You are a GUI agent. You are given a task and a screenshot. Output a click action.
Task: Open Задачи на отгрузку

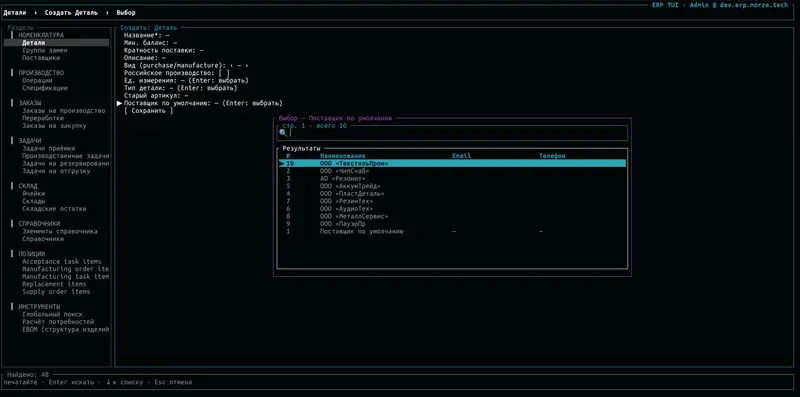coord(56,171)
